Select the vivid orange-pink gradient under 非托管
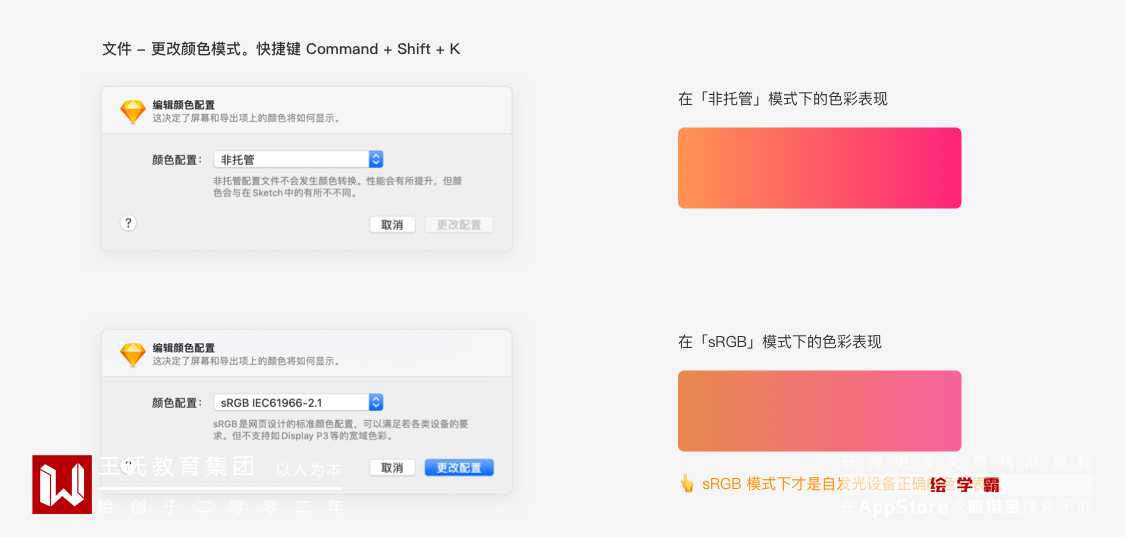Screen dimensions: 1125x537 click(x=819, y=168)
